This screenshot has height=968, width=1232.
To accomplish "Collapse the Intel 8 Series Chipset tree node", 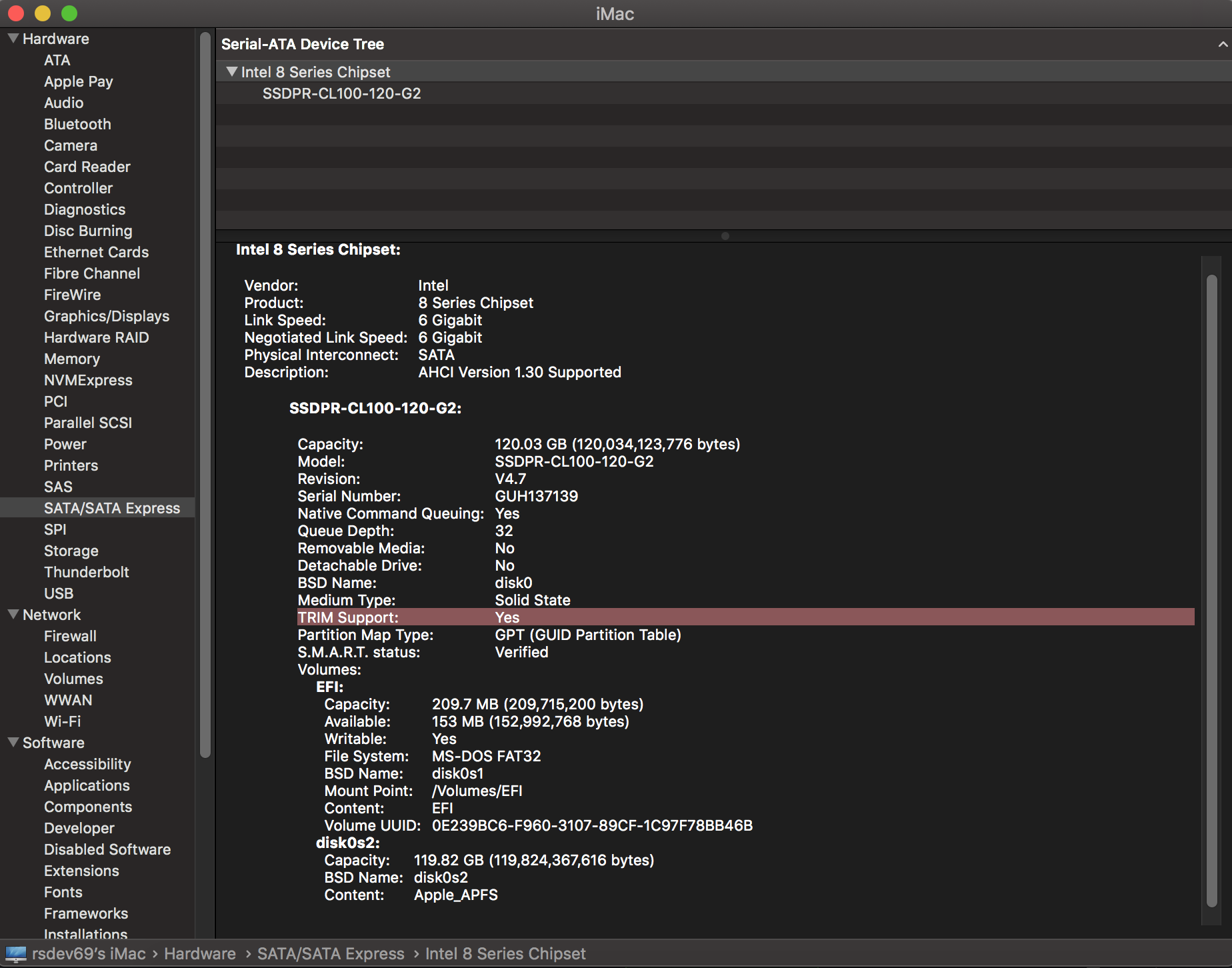I will 231,72.
